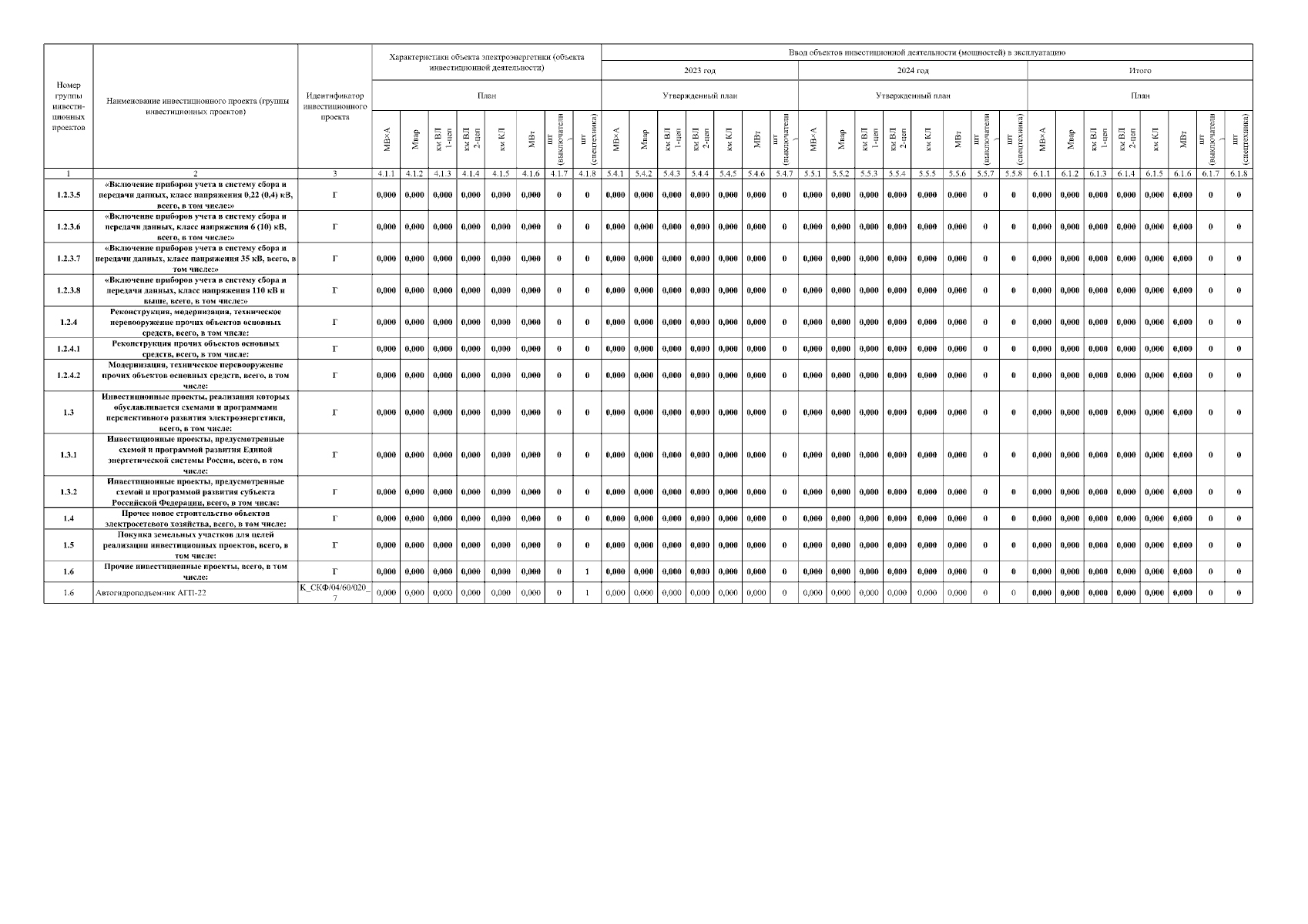The image size is (1308, 924).
Task: Click the 'Г' identifier in row 1.2.4
Action: click(x=334, y=322)
